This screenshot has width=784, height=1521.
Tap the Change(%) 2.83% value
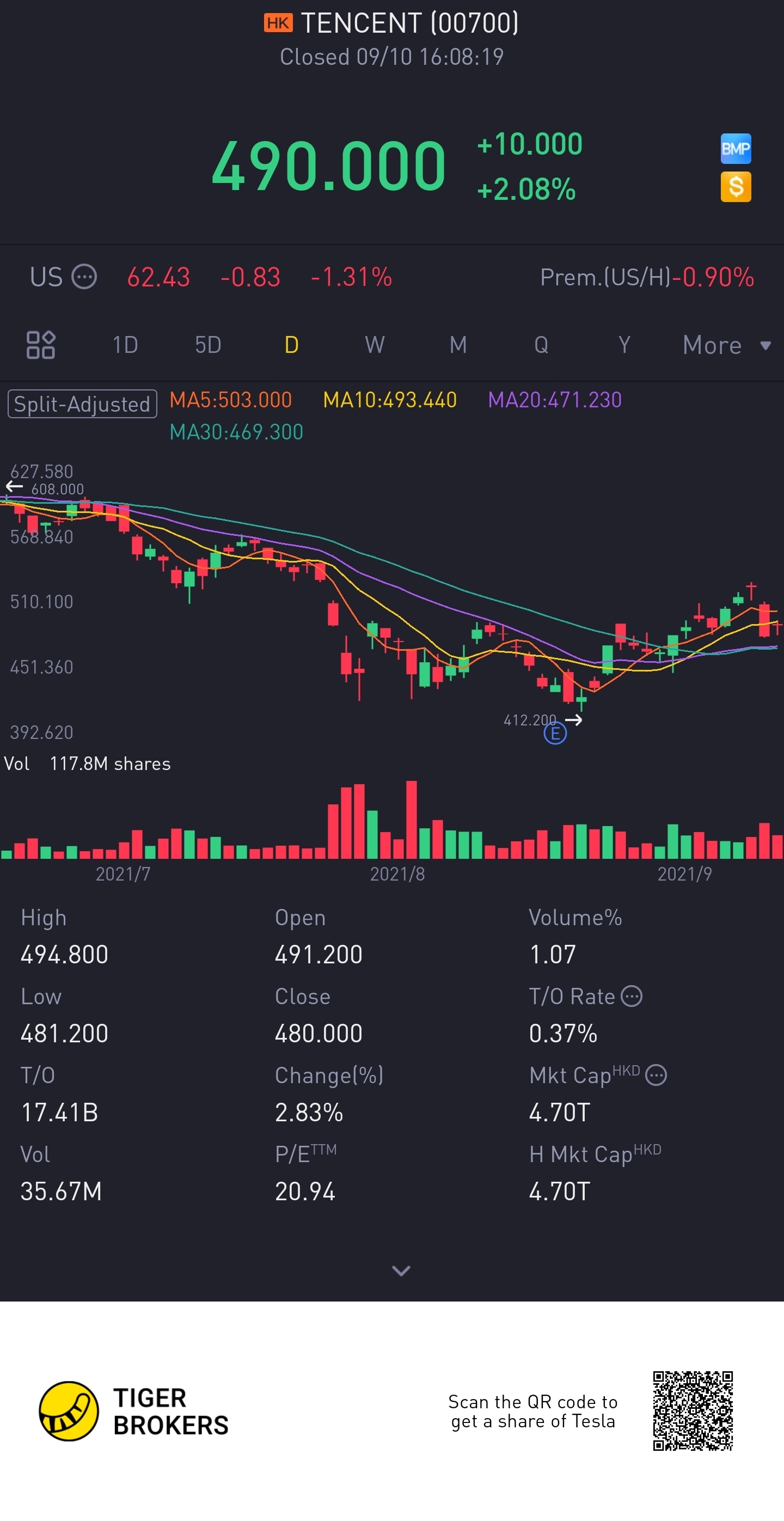(x=309, y=1113)
